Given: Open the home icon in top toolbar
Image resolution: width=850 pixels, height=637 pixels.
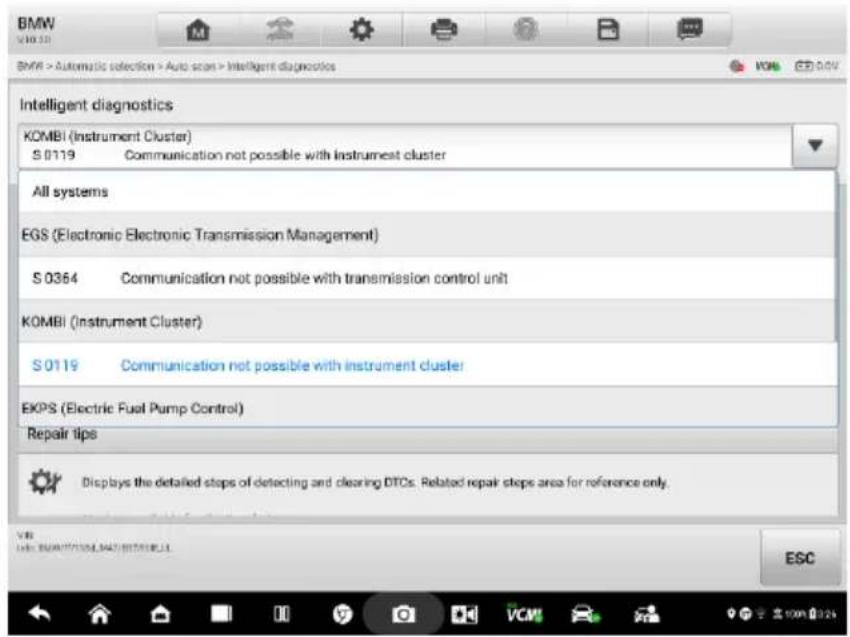Looking at the screenshot, I should pyautogui.click(x=198, y=30).
